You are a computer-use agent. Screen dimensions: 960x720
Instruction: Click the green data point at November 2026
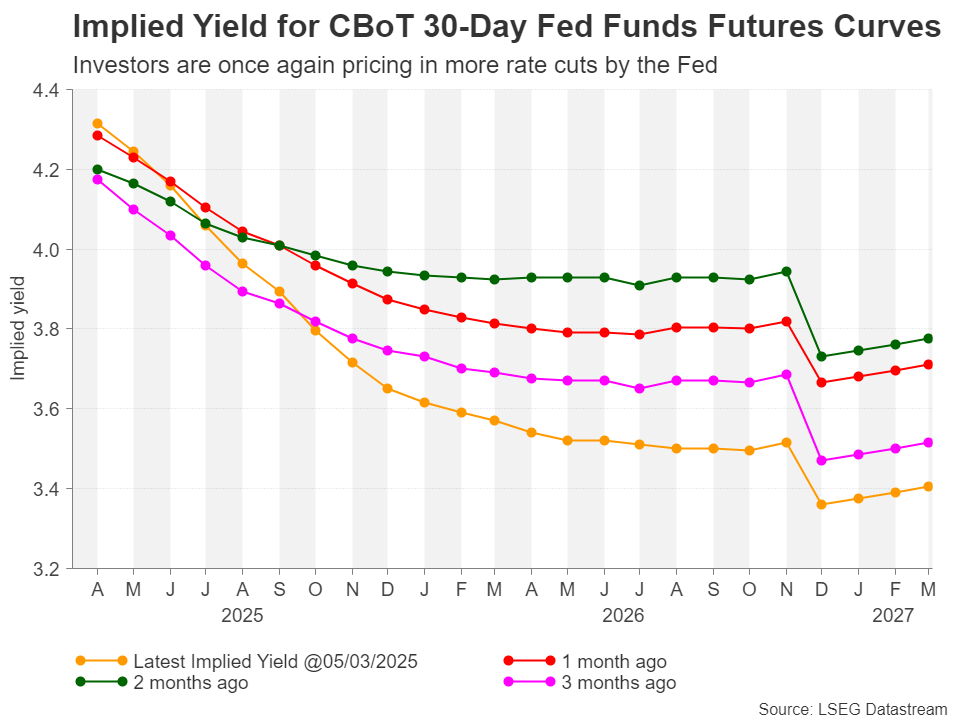[x=786, y=271]
